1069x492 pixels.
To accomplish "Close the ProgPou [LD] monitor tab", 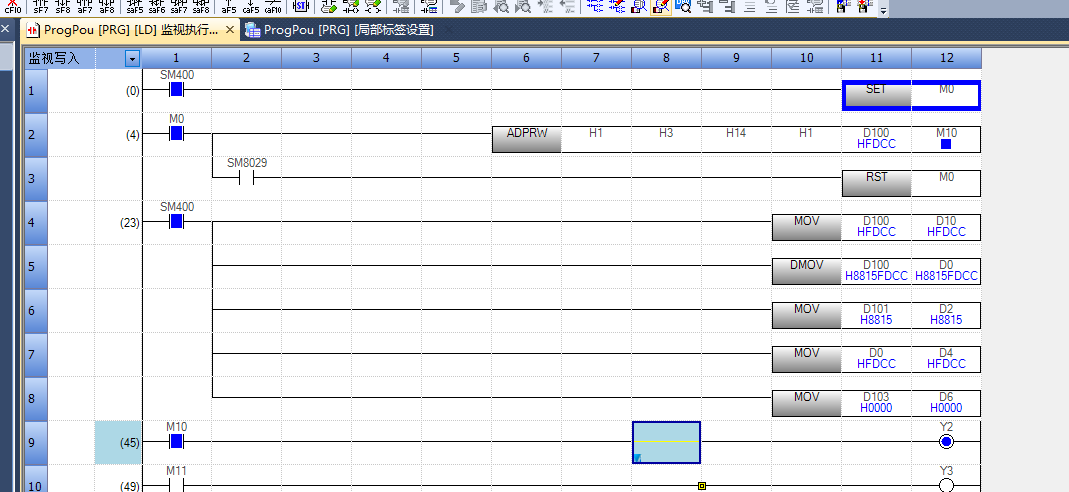I will point(230,30).
